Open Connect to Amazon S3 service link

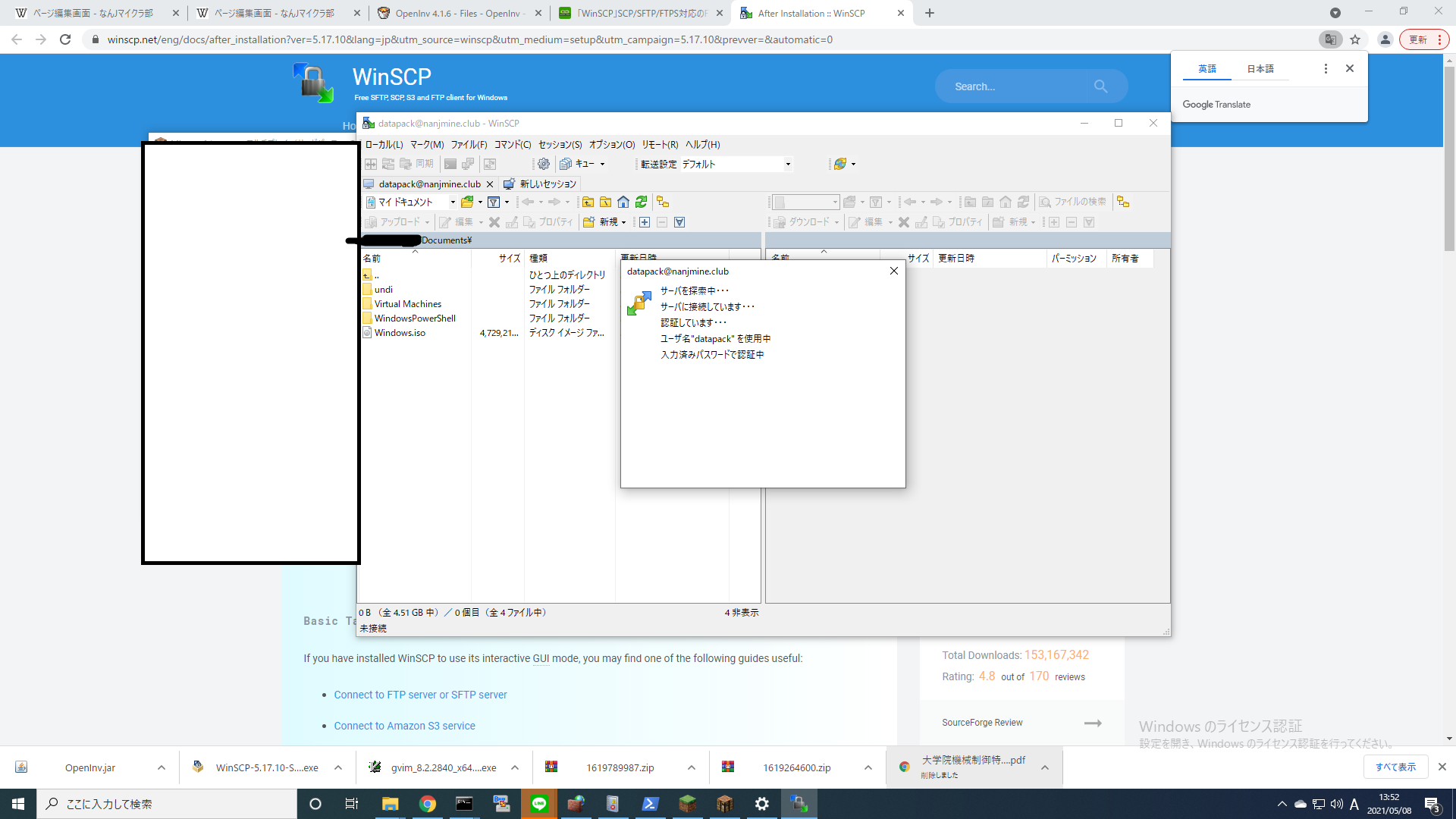point(404,726)
